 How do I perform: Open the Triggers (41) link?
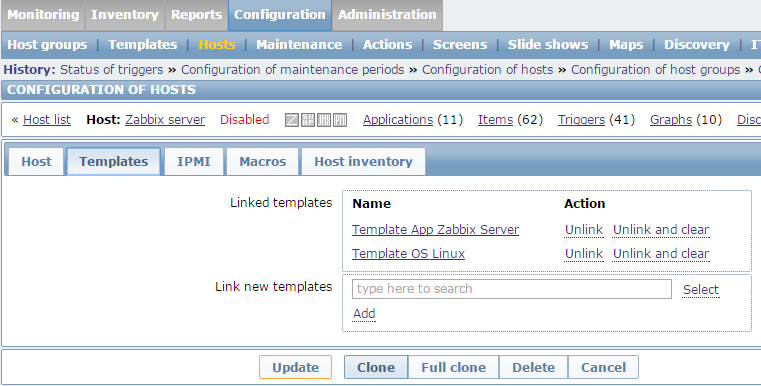pyautogui.click(x=581, y=119)
